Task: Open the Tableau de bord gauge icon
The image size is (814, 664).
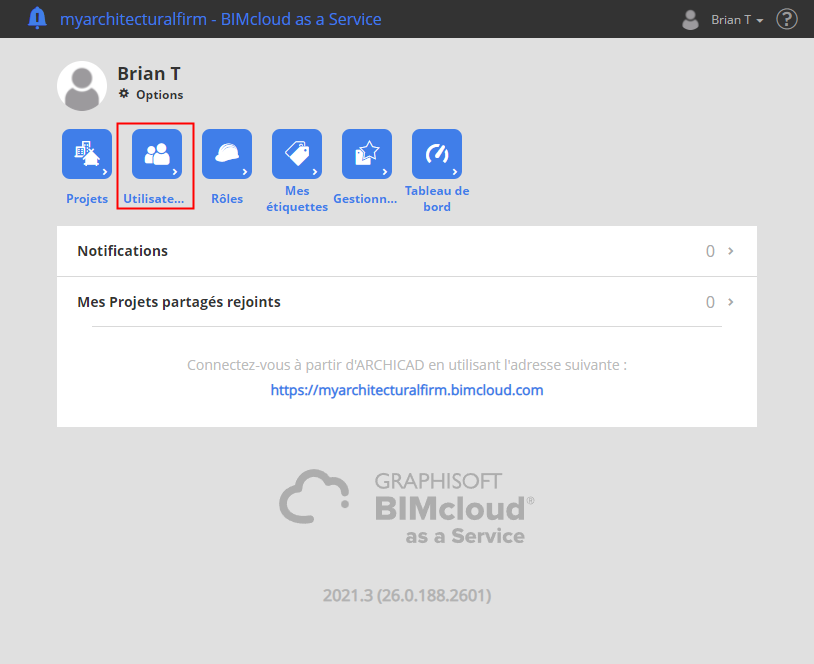Action: pos(437,154)
